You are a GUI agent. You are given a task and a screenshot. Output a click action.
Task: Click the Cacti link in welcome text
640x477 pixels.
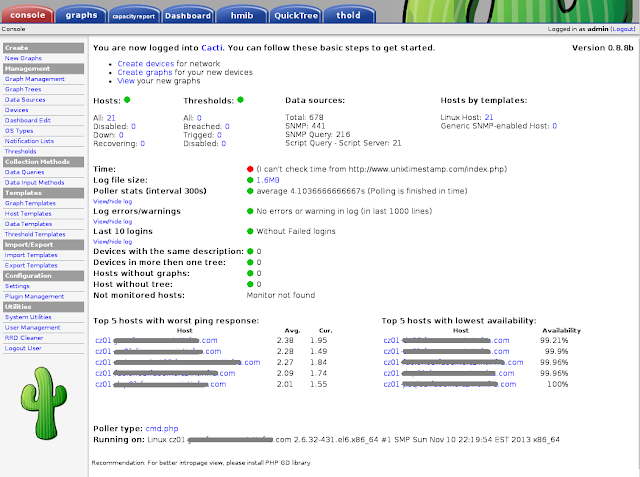click(x=212, y=48)
